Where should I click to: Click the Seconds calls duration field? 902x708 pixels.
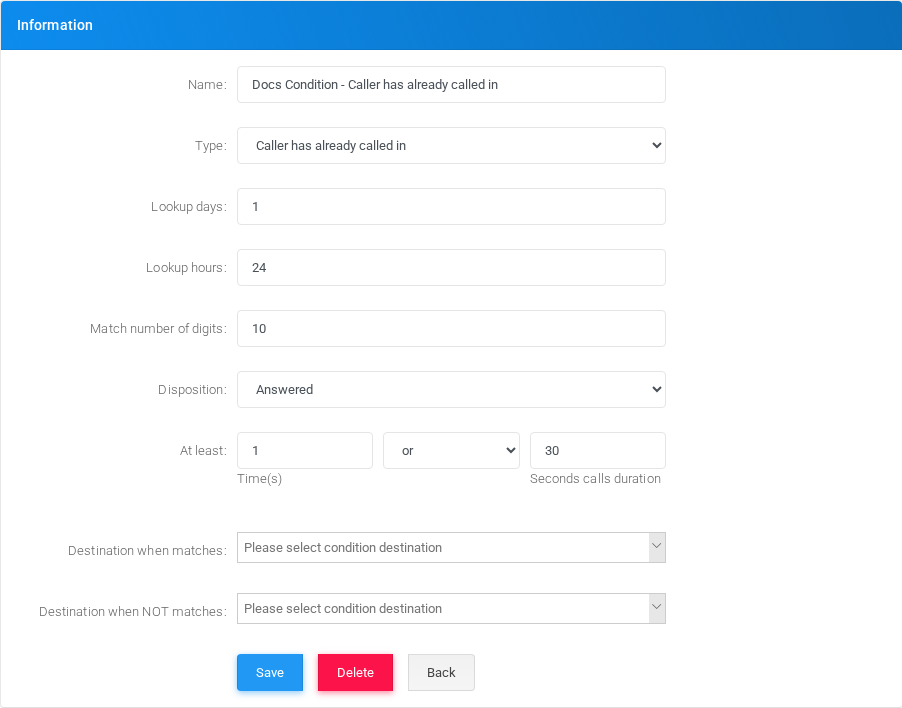point(598,450)
